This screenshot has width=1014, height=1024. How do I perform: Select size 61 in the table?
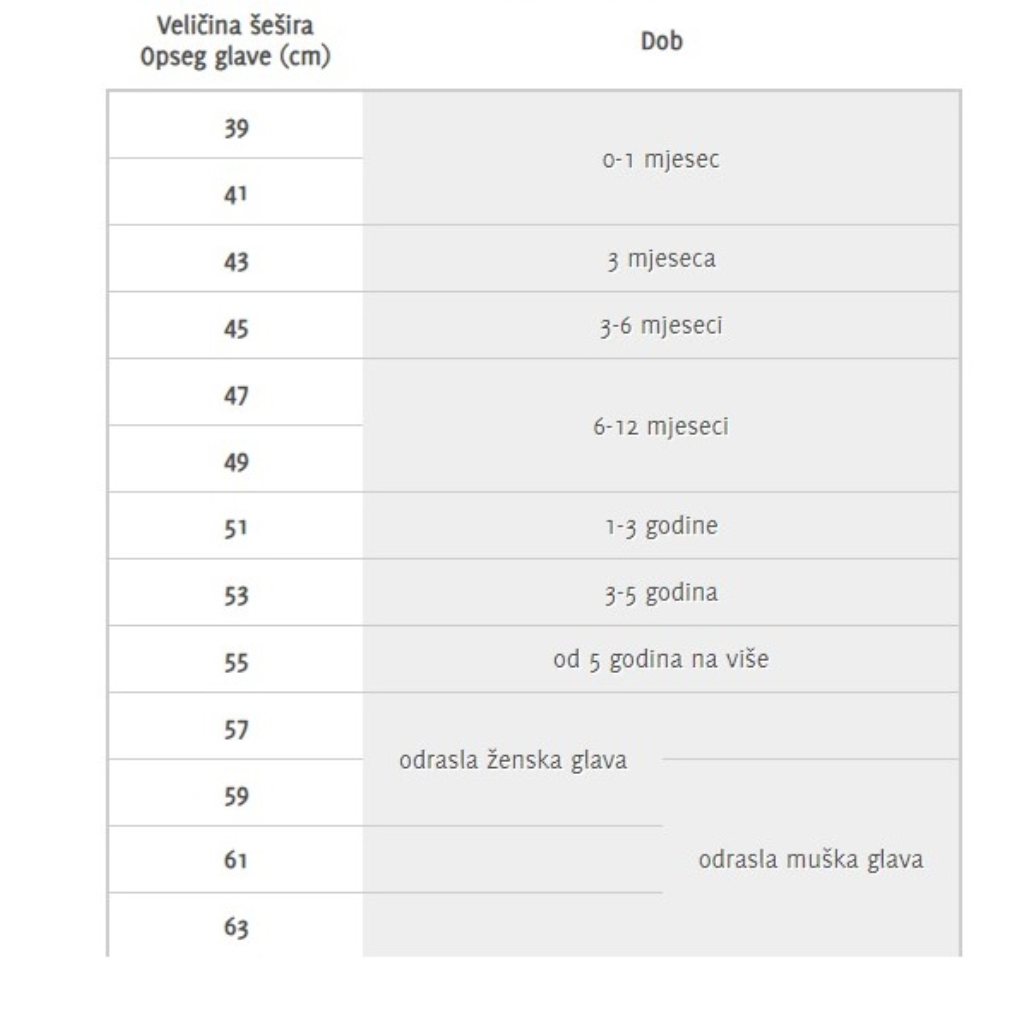(x=236, y=862)
